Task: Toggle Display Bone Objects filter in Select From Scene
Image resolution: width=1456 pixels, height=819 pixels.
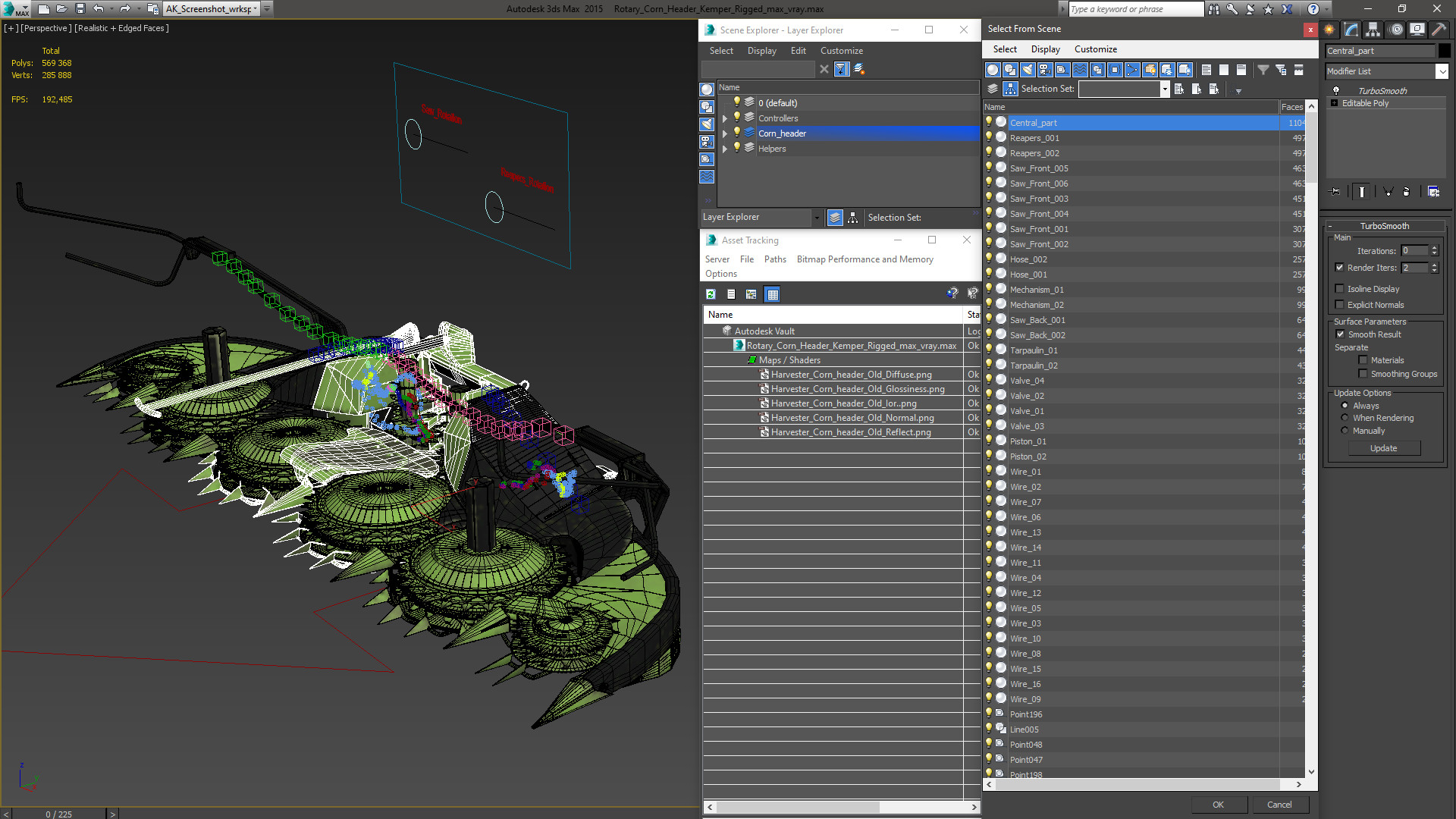Action: (x=1132, y=70)
